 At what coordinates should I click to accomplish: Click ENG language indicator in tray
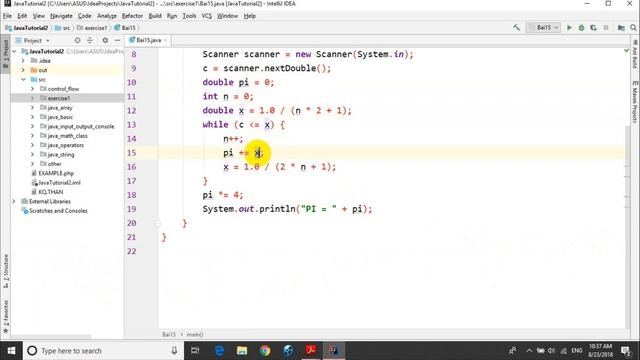tap(577, 351)
